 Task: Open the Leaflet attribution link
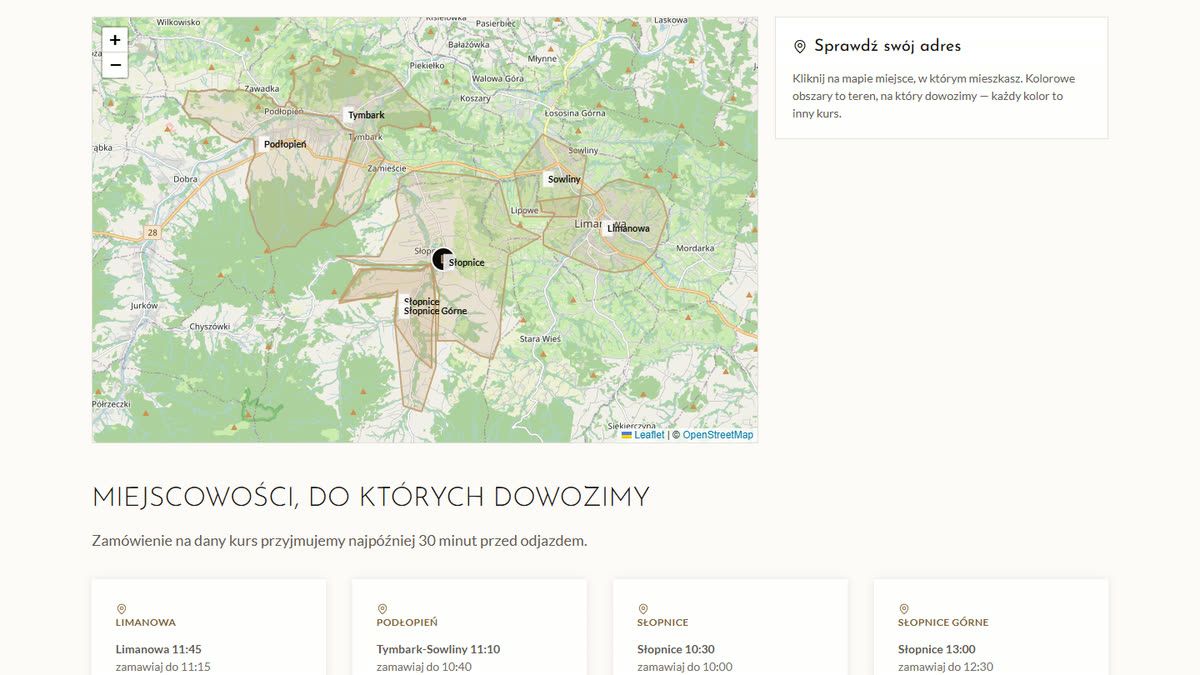click(643, 435)
